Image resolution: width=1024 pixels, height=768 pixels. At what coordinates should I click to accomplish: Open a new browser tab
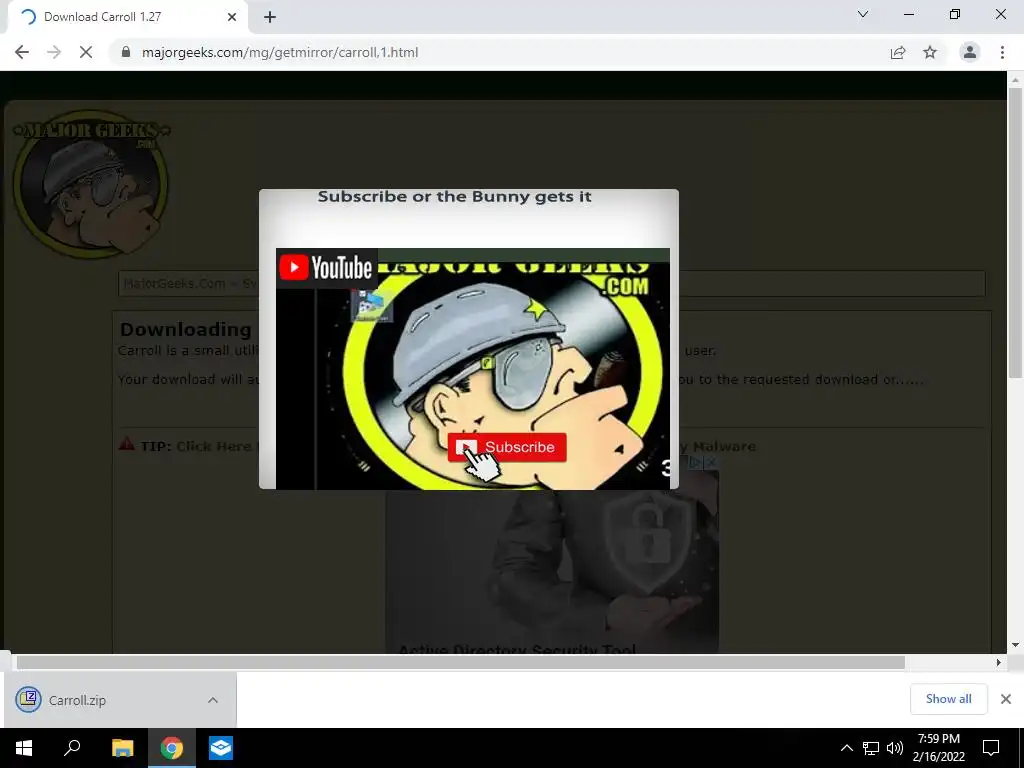pos(270,17)
